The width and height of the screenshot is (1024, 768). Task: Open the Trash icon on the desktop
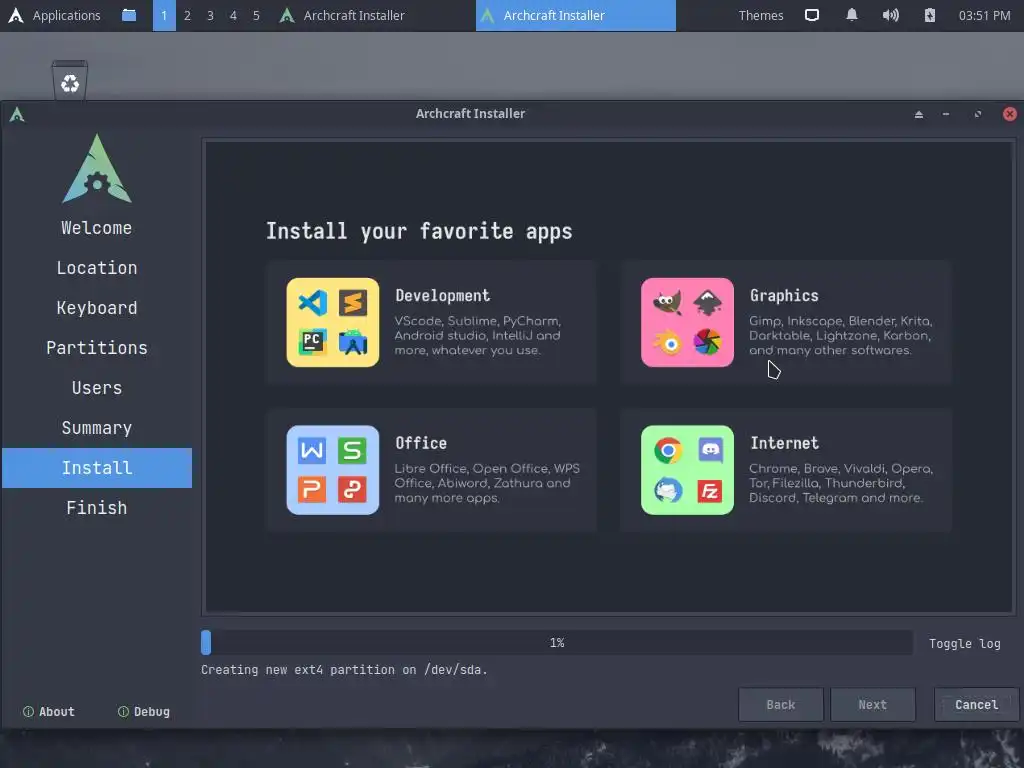pyautogui.click(x=70, y=80)
